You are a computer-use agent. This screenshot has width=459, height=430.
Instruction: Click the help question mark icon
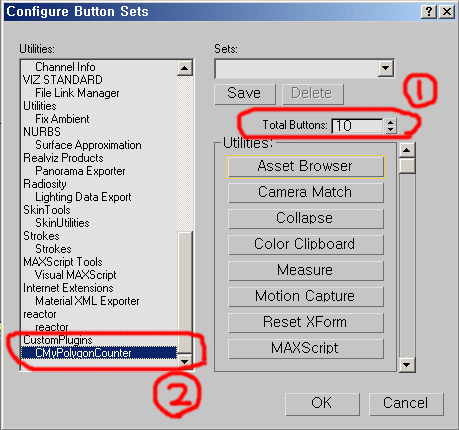pyautogui.click(x=429, y=12)
